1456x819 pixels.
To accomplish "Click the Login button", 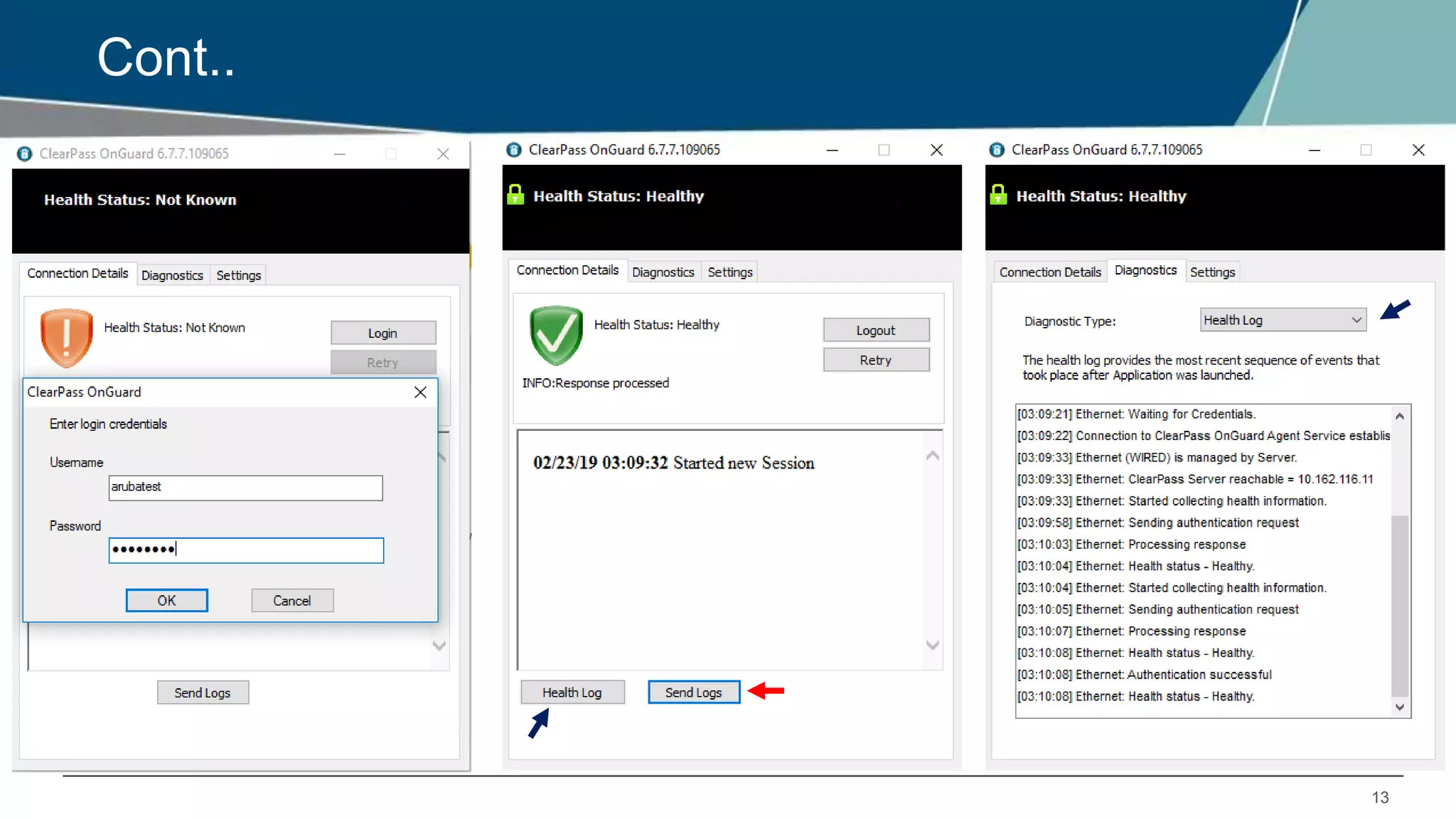I will point(383,333).
